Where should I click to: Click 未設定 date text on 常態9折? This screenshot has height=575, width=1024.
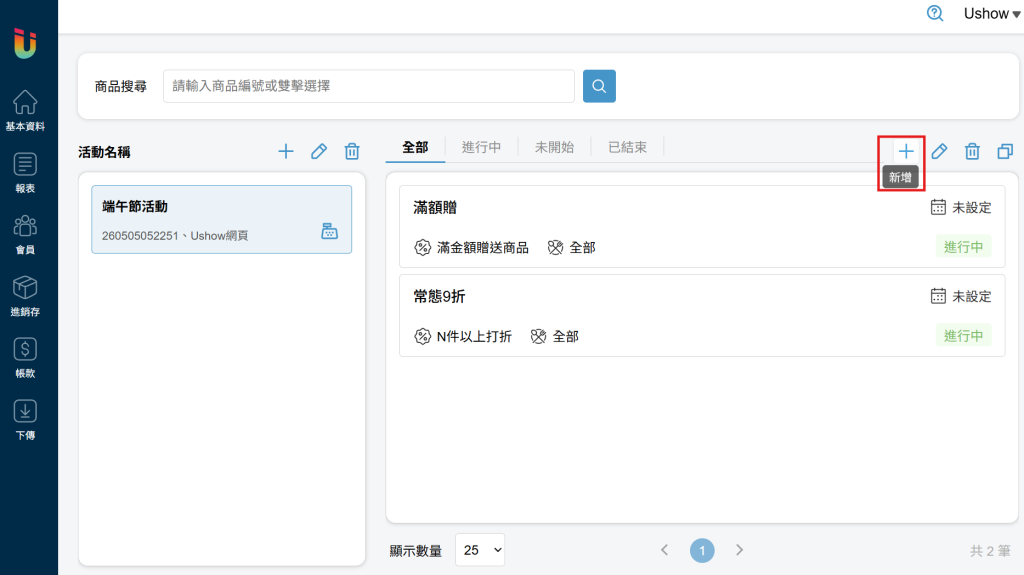(972, 297)
